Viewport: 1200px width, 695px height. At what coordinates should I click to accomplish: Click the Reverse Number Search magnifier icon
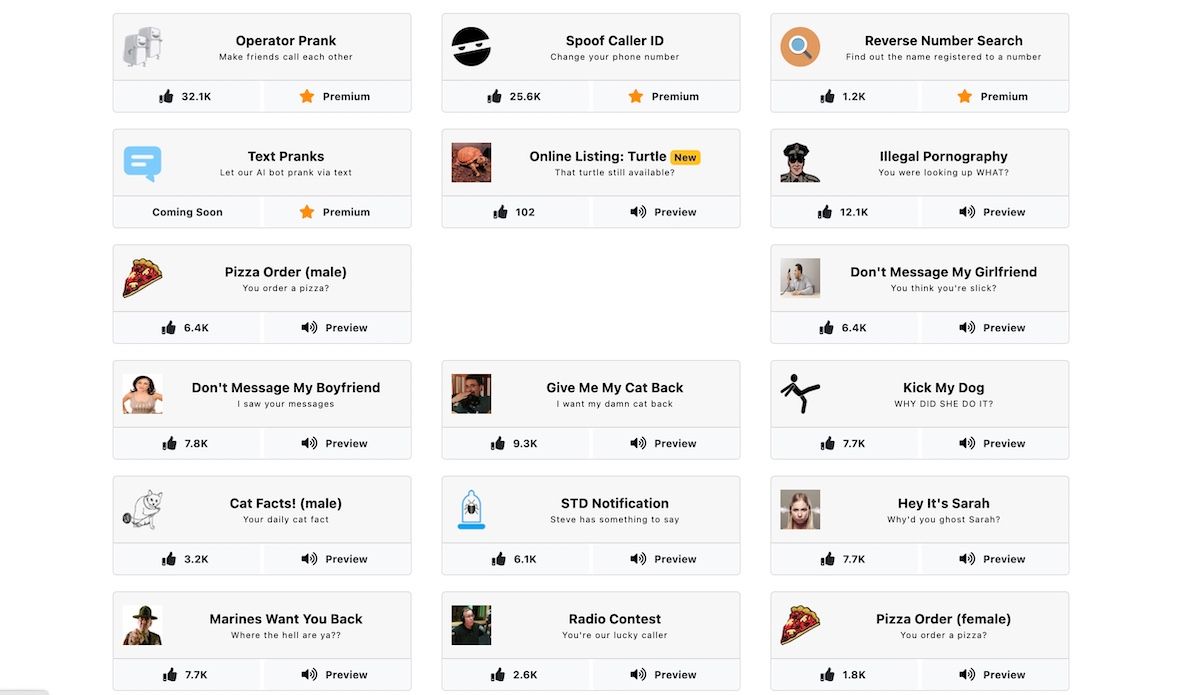coord(800,47)
